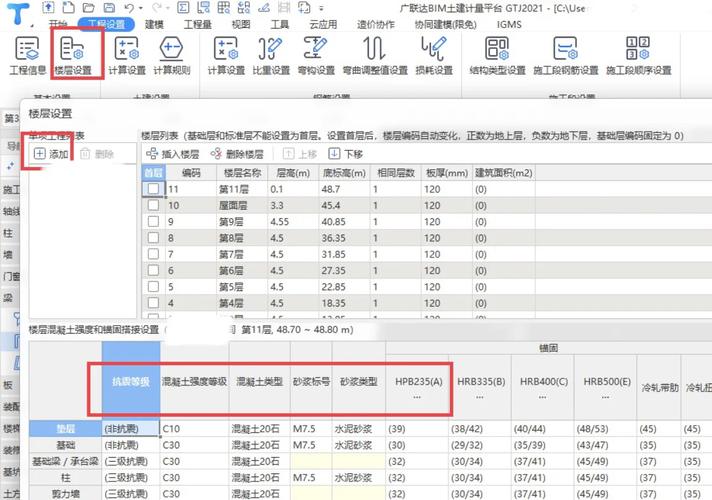
Task: Click the undo arrow icon
Action: click(x=129, y=8)
